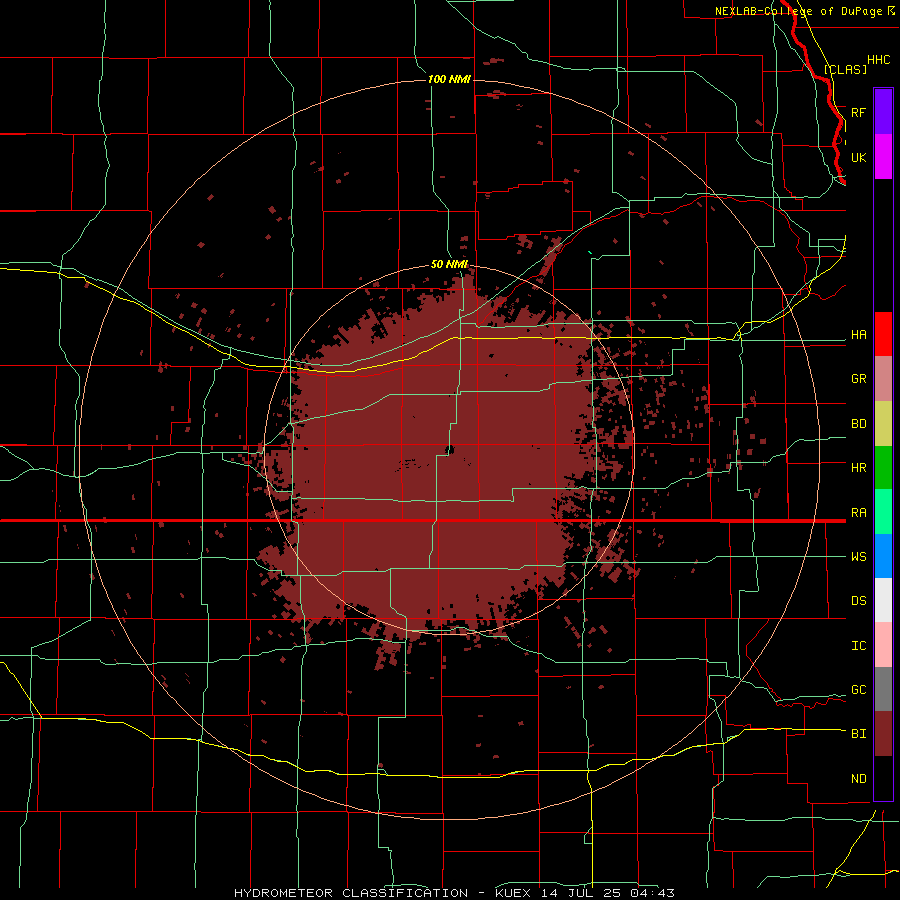The height and width of the screenshot is (900, 900).
Task: Select the WS blue legend swatch
Action: pyautogui.click(x=883, y=556)
